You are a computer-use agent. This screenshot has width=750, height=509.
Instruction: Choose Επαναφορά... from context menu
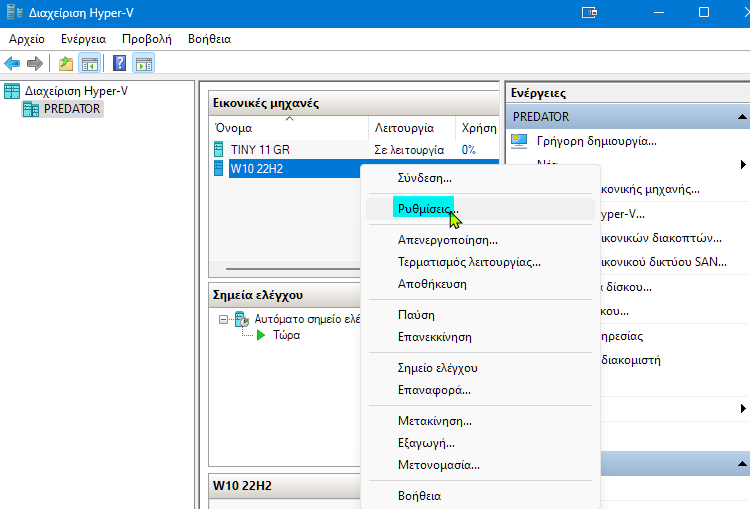pos(480,390)
